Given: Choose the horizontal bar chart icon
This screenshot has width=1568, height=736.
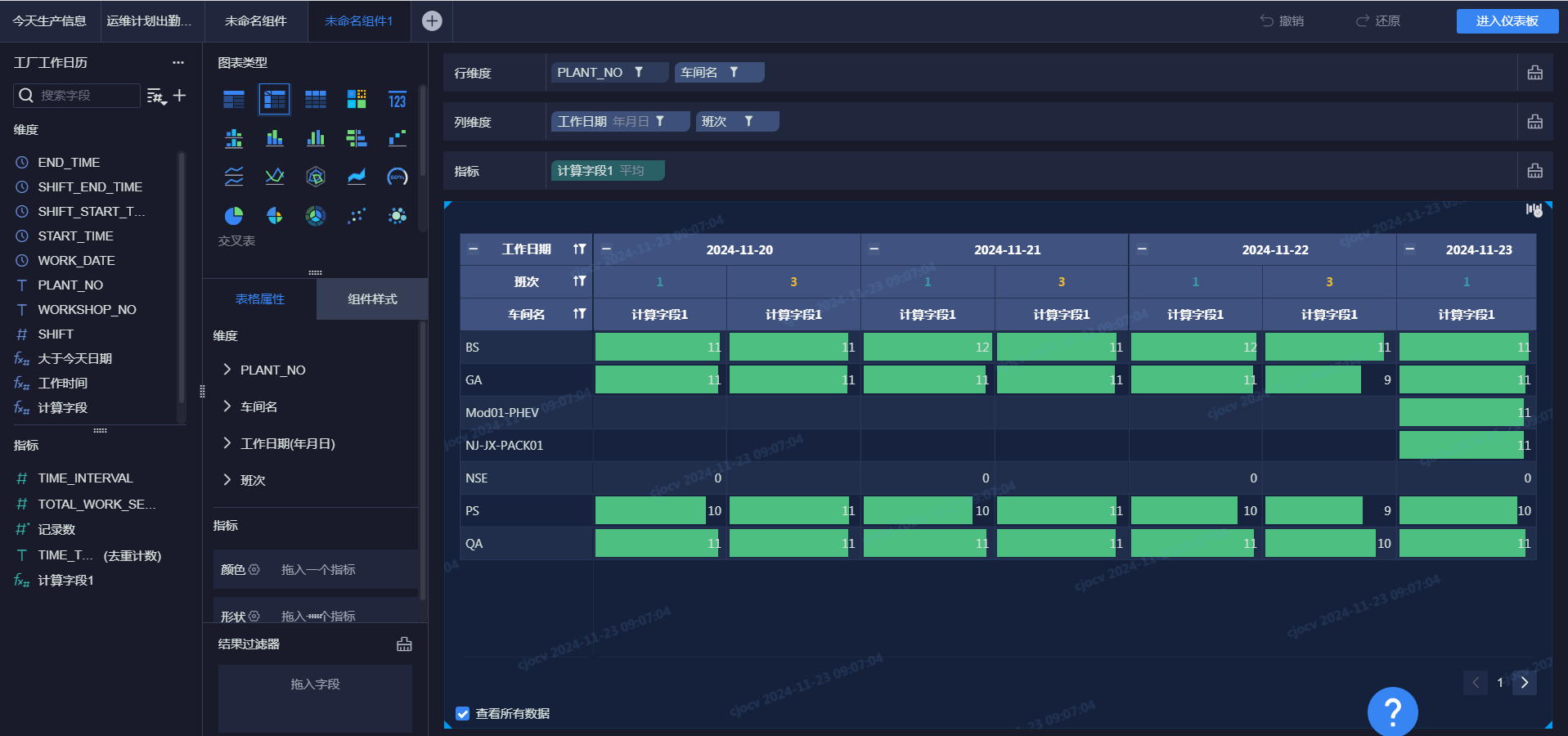Looking at the screenshot, I should tap(357, 138).
